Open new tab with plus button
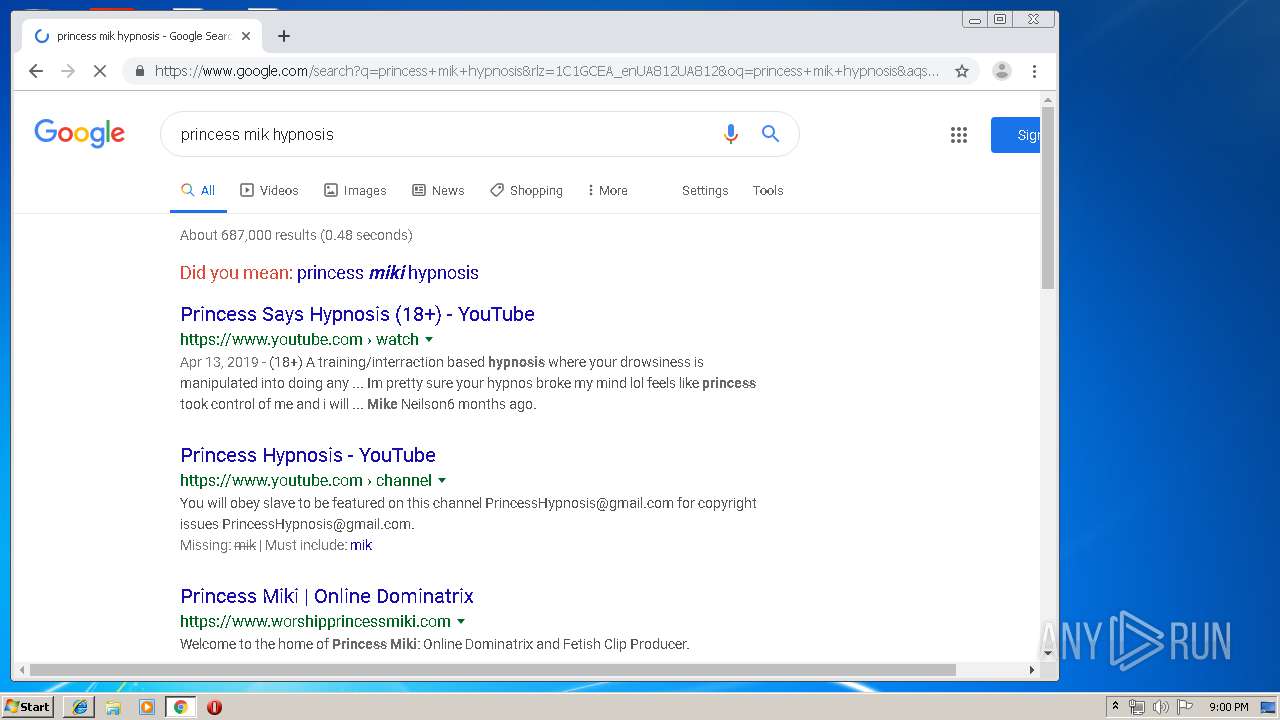This screenshot has height=720, width=1280. (x=284, y=36)
